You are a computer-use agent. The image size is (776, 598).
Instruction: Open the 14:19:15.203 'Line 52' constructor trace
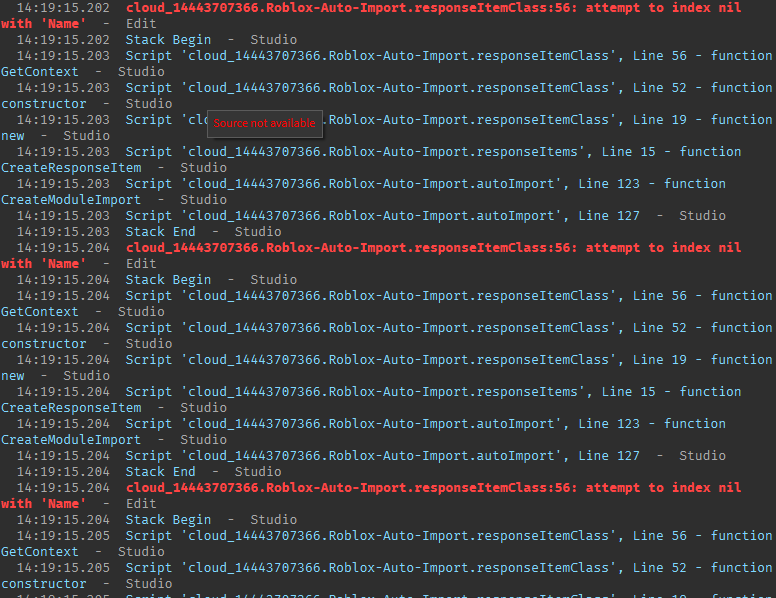388,96
